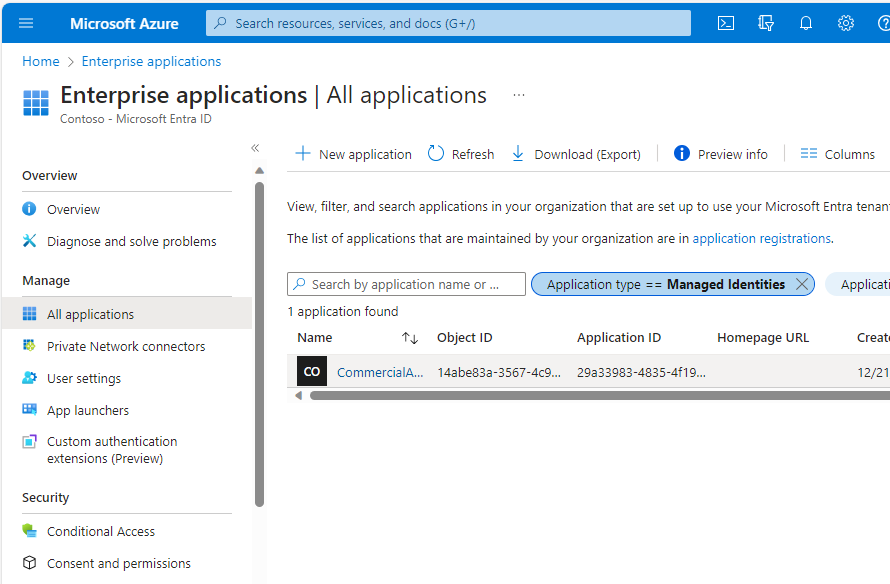Click the Enterprise applications grid icon

click(x=35, y=103)
